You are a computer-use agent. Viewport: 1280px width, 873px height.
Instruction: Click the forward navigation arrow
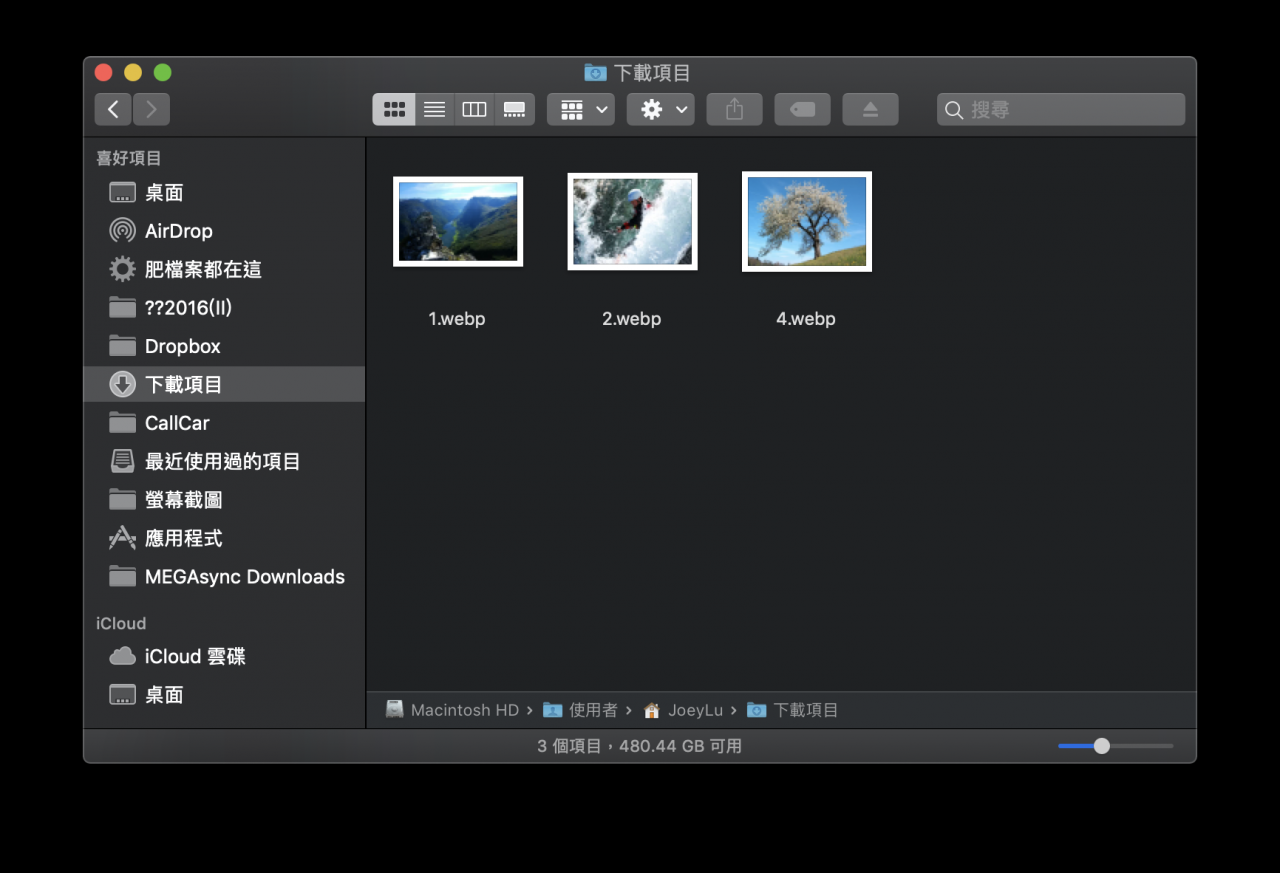point(151,109)
